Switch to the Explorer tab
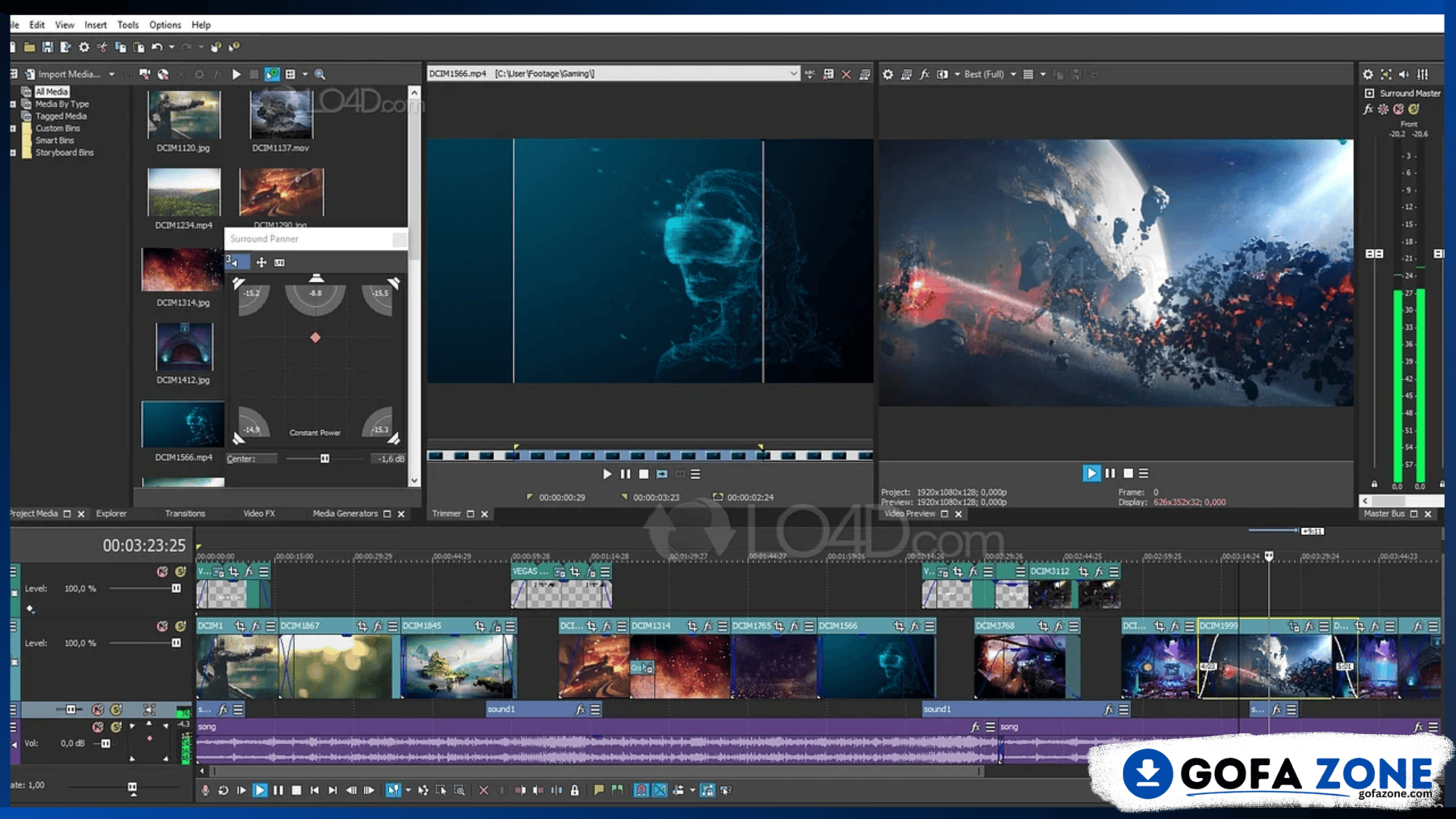 pos(111,513)
